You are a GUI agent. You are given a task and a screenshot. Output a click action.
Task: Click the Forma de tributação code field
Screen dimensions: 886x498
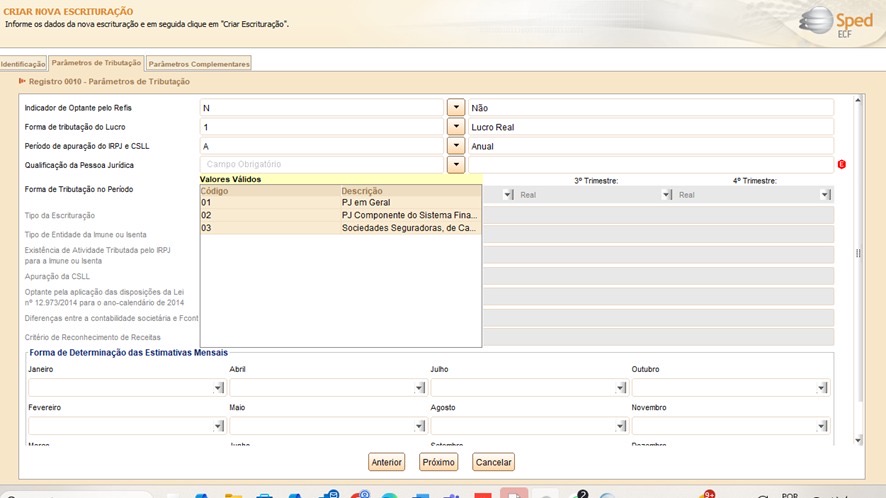pos(322,127)
